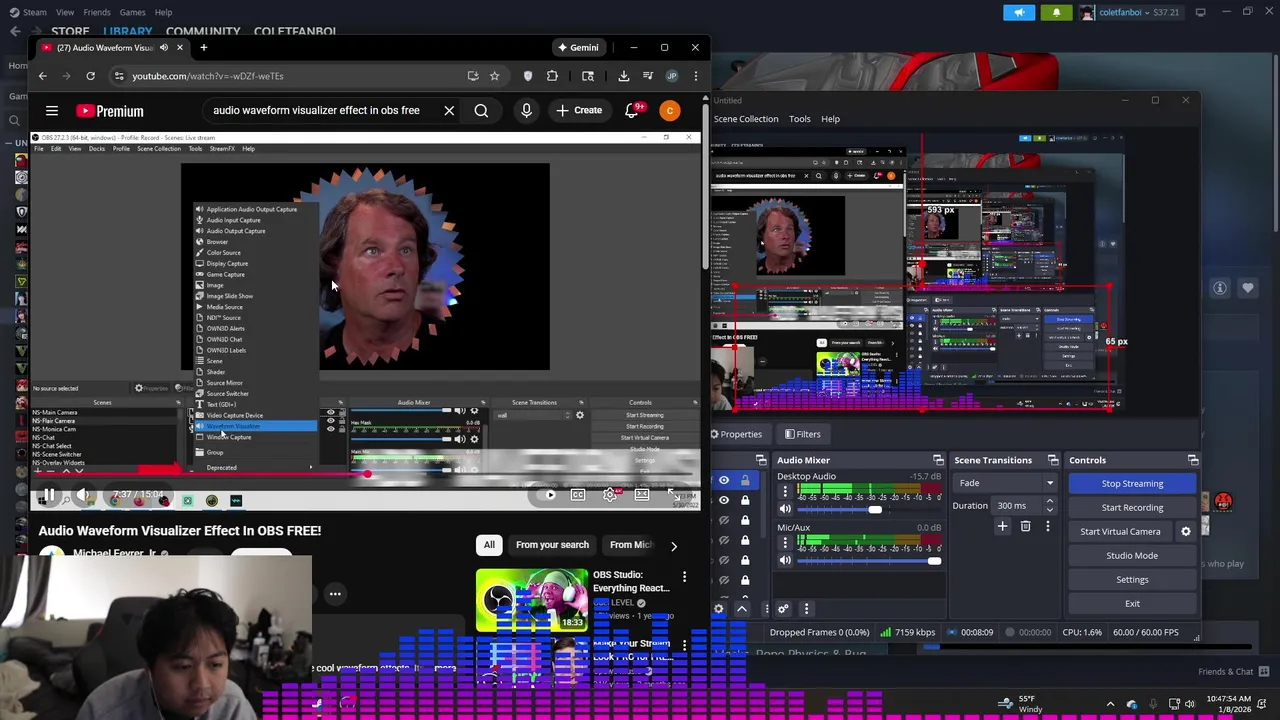1280x720 pixels.
Task: Click Stop Streaming in OBS
Action: click(x=1132, y=484)
